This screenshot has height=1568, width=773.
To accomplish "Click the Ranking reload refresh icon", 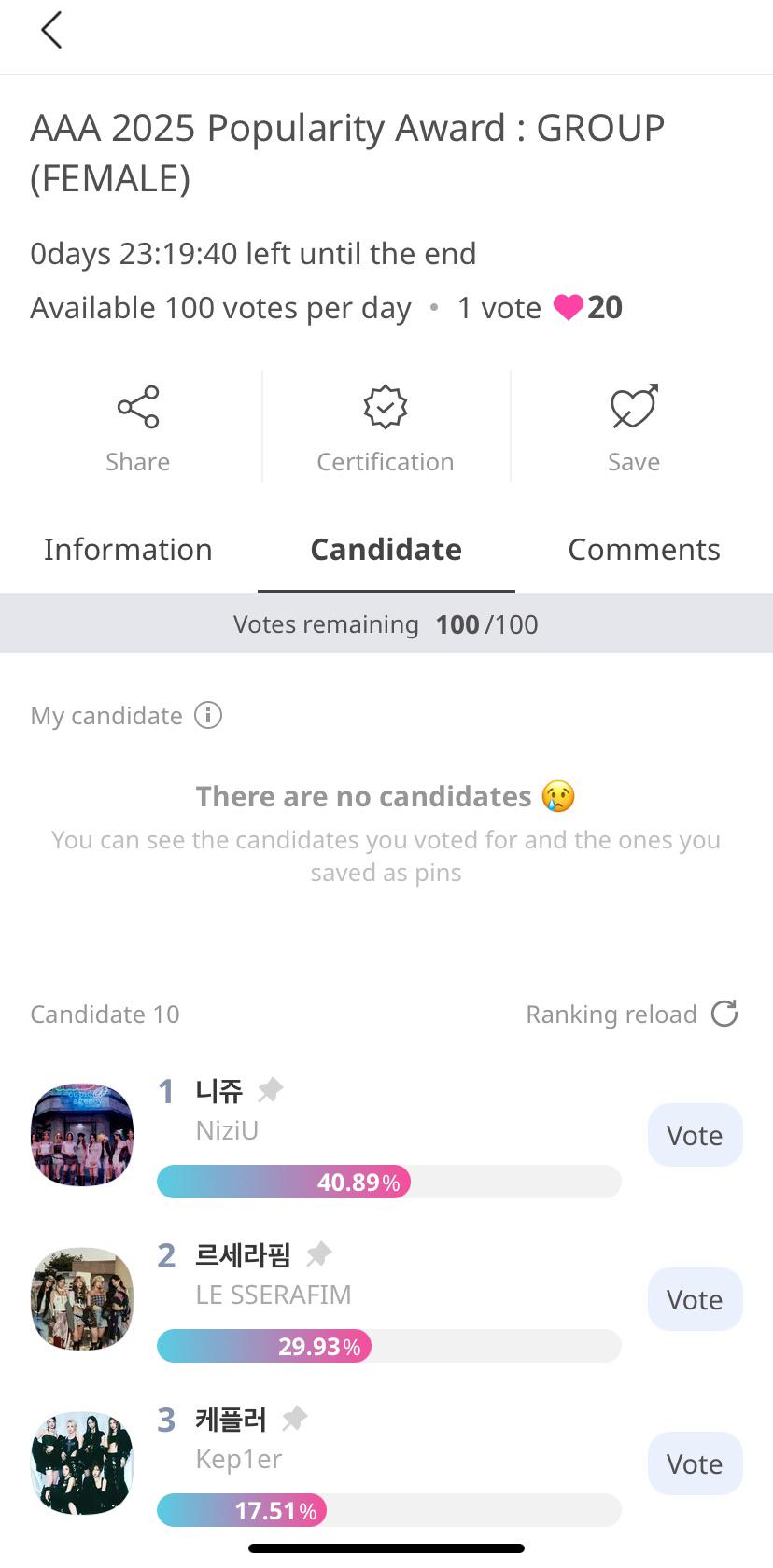I will (x=724, y=1014).
